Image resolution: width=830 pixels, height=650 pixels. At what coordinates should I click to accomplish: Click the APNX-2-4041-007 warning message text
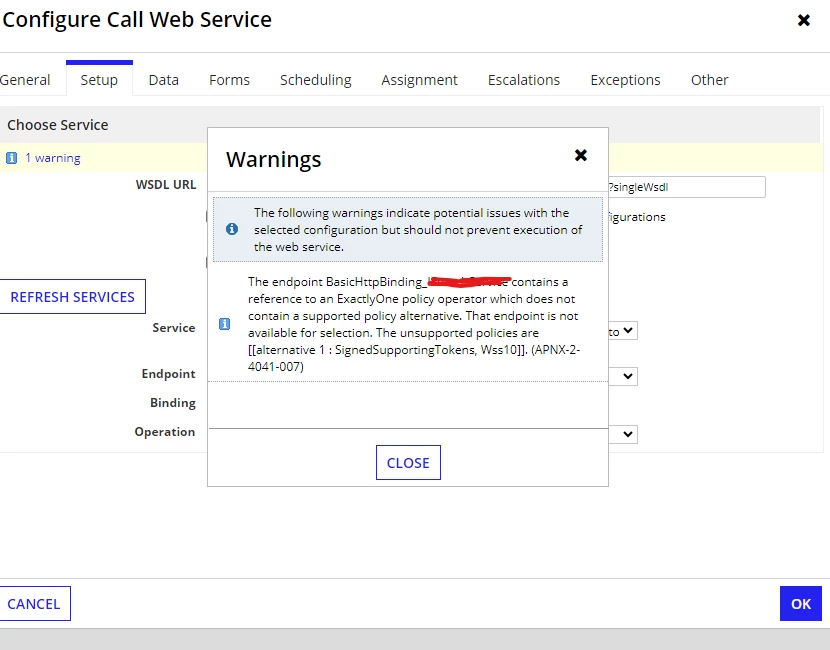[414, 324]
